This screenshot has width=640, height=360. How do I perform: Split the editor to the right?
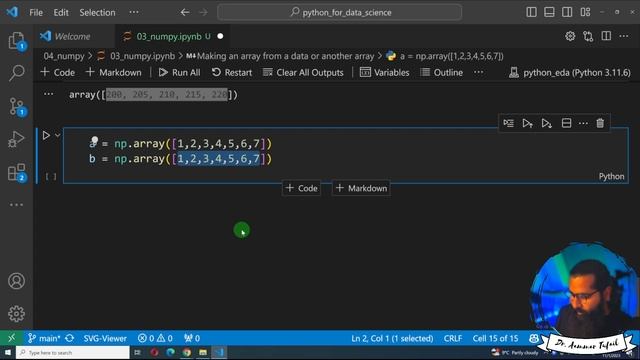pos(606,36)
